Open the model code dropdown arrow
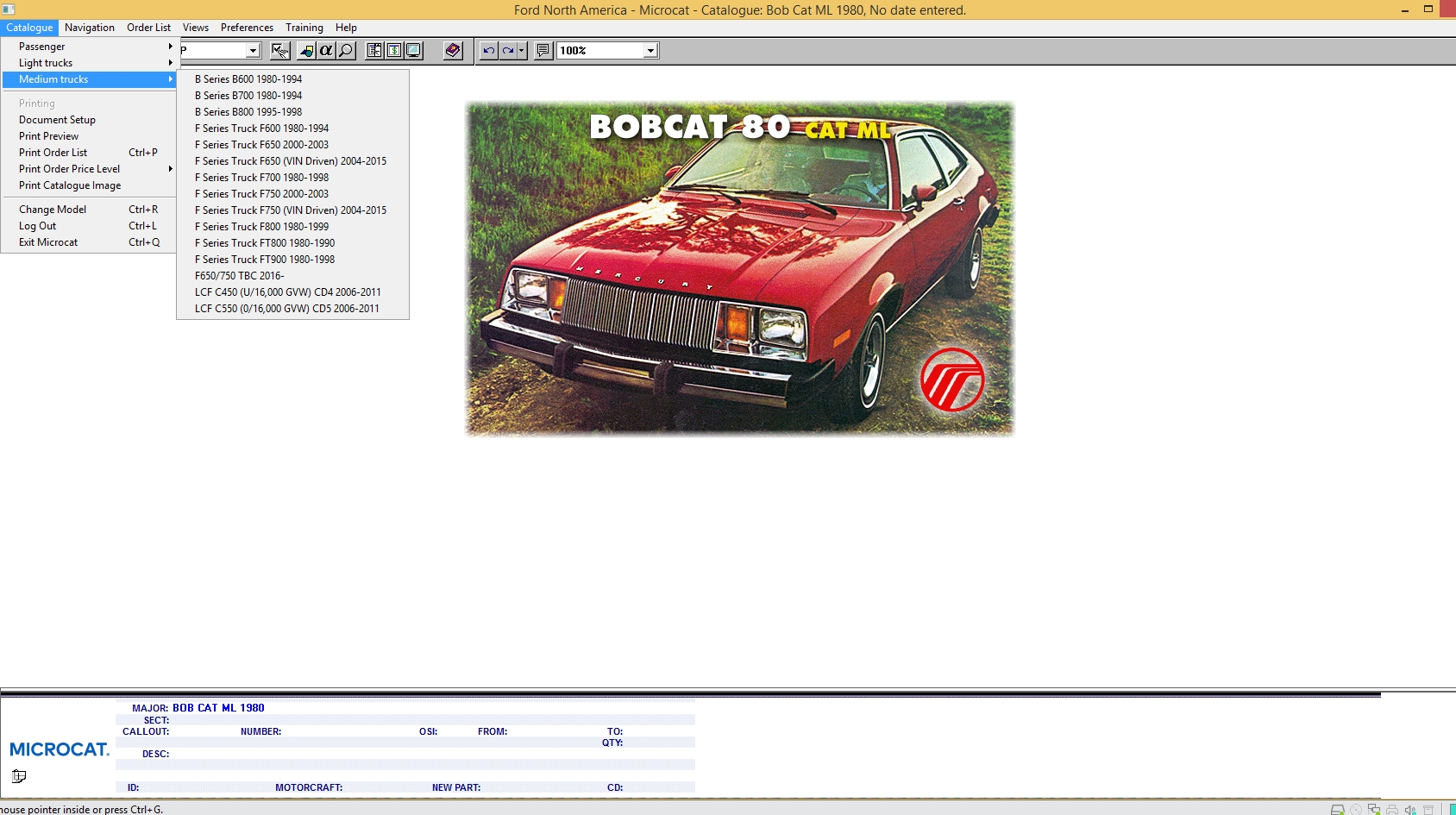This screenshot has height=815, width=1456. click(253, 51)
